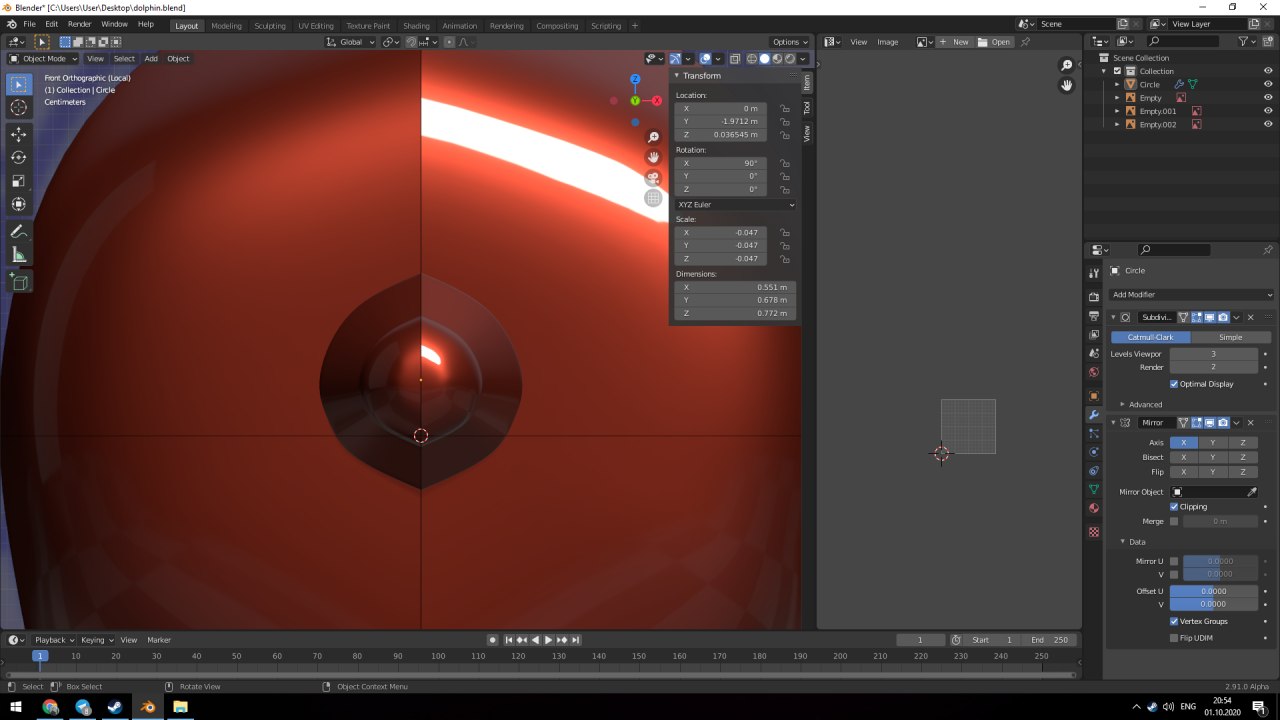The height and width of the screenshot is (720, 1280).
Task: Remove the Subdivision modifier with X
Action: [1250, 317]
